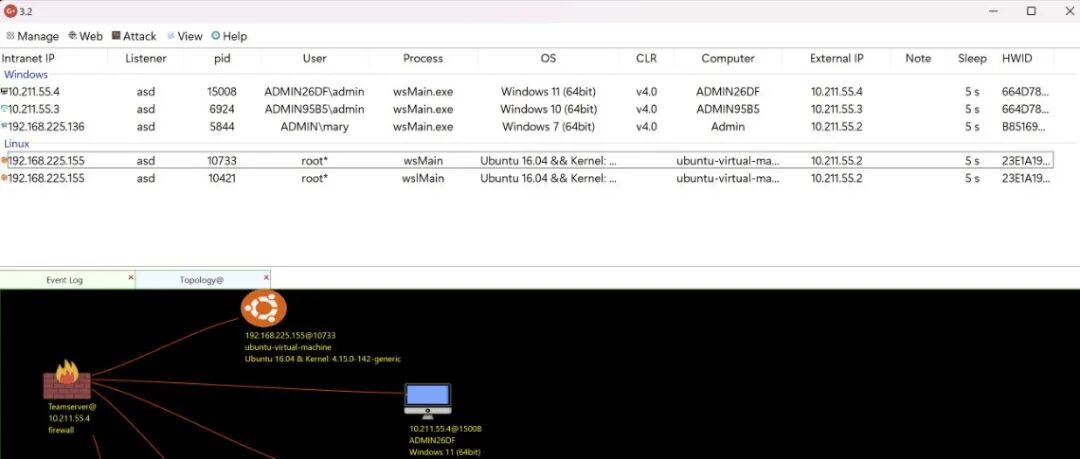Image resolution: width=1080 pixels, height=459 pixels.
Task: Sort by Intranet IP column
Action: (x=28, y=59)
